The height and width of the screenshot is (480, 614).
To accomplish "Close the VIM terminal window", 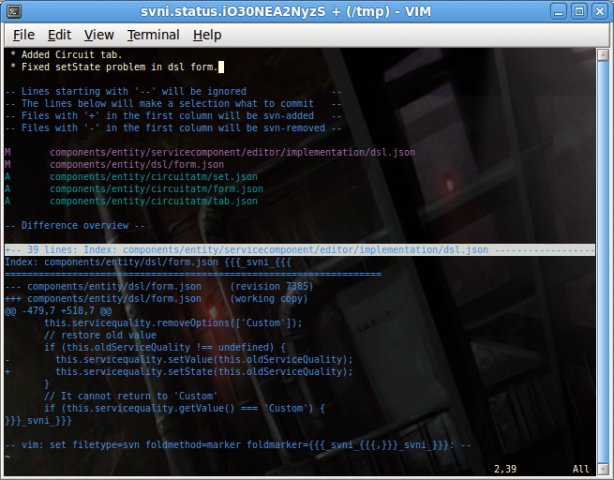I will coord(600,11).
